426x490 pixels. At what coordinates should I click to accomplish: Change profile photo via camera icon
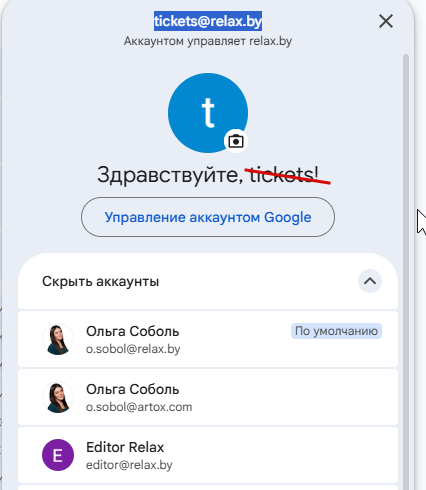click(x=236, y=141)
